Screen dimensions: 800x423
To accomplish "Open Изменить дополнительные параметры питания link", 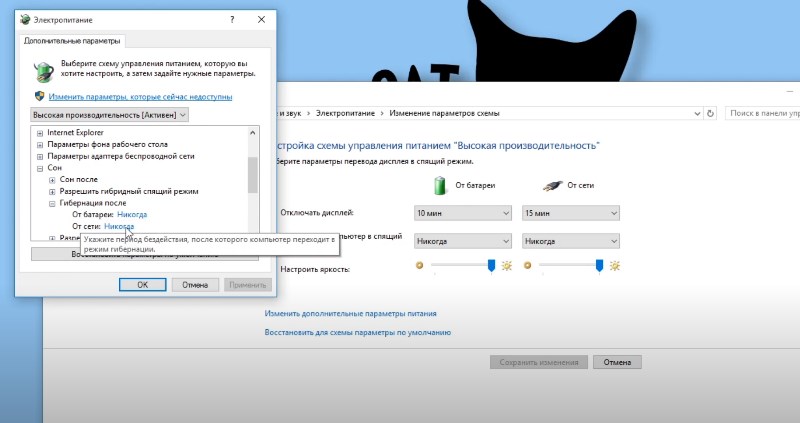I will point(351,313).
